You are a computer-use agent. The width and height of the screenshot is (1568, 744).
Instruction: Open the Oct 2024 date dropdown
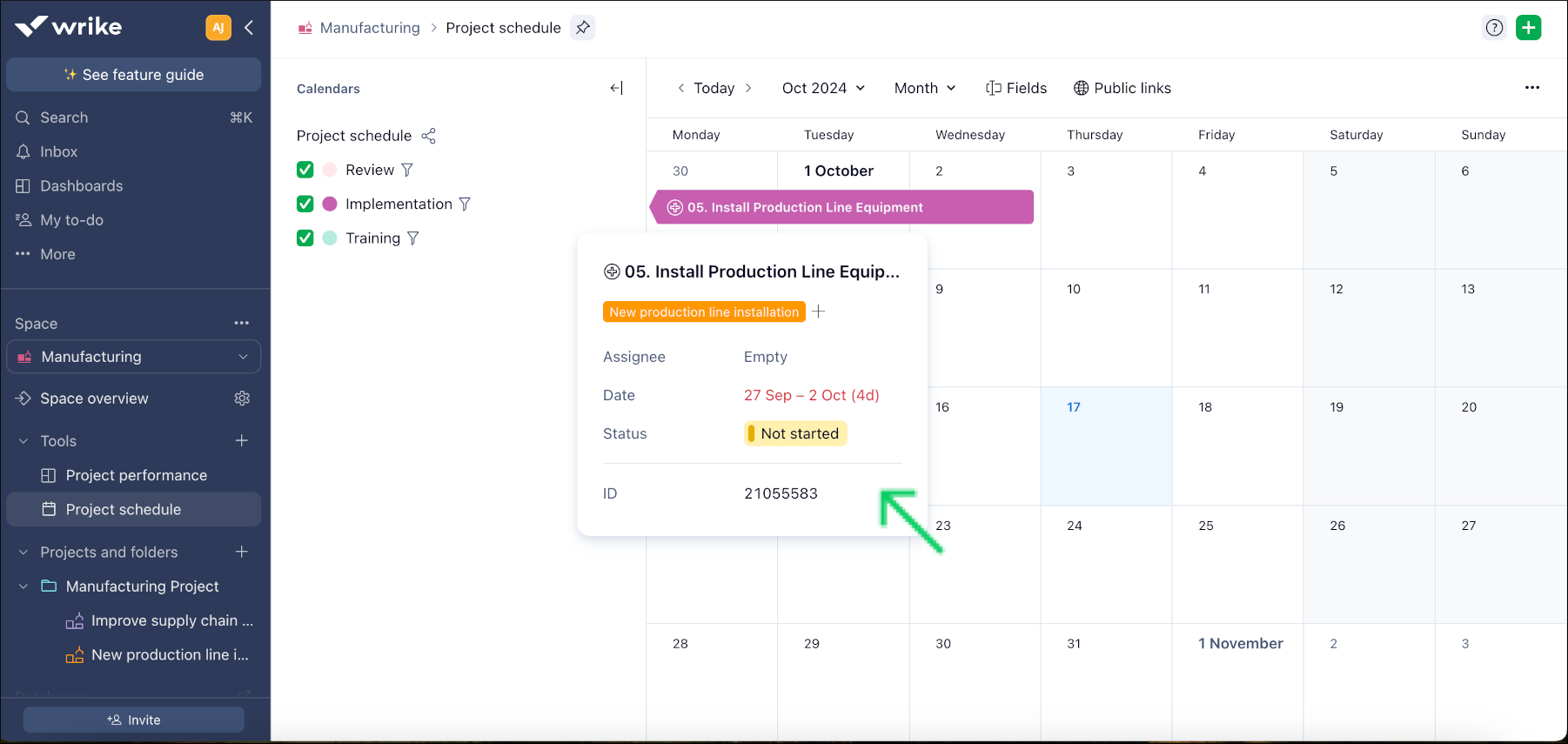[823, 88]
